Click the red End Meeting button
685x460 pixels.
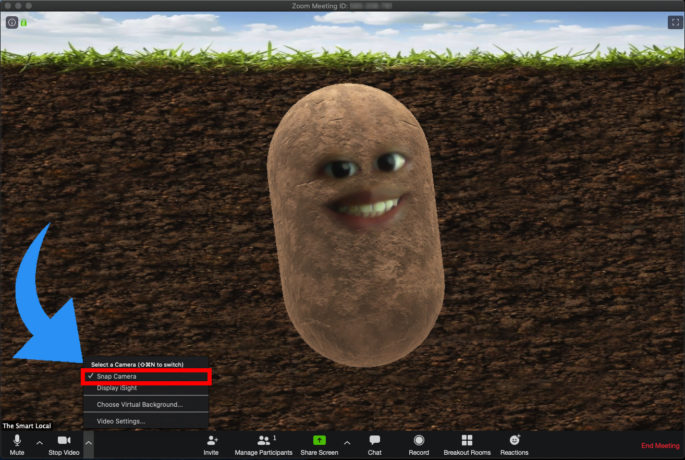[660, 445]
